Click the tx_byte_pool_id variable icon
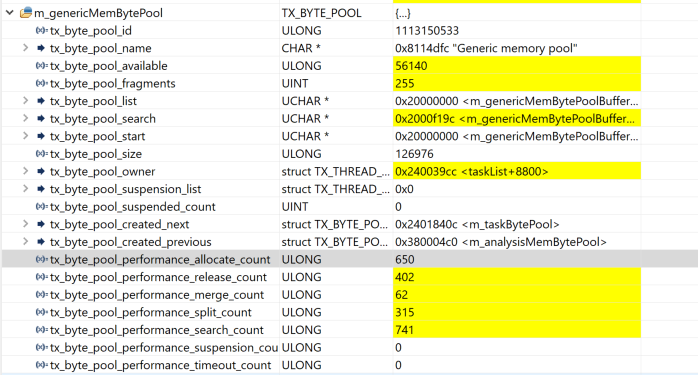This screenshot has width=698, height=375. click(x=42, y=31)
